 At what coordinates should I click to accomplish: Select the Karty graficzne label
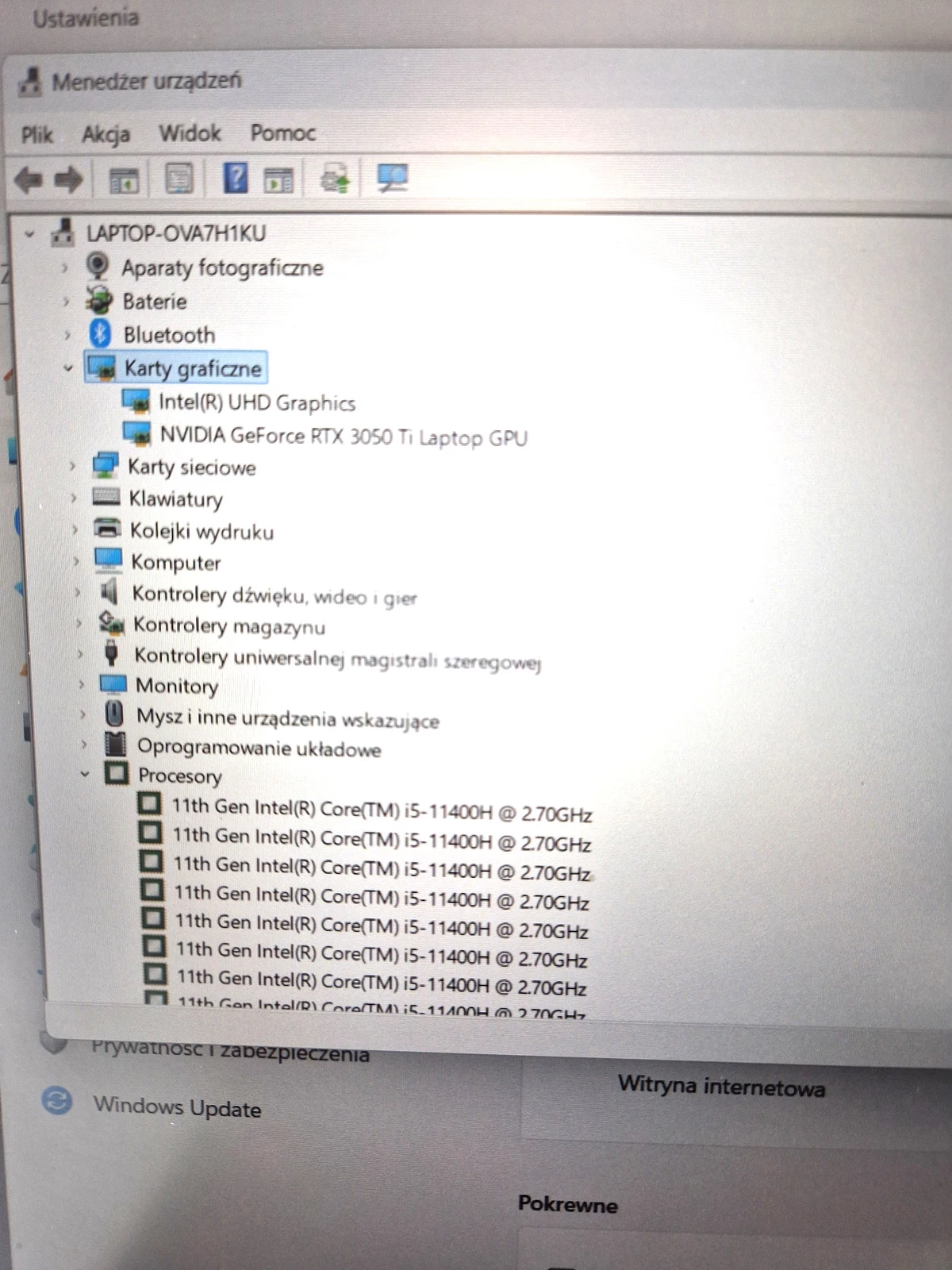(x=193, y=368)
